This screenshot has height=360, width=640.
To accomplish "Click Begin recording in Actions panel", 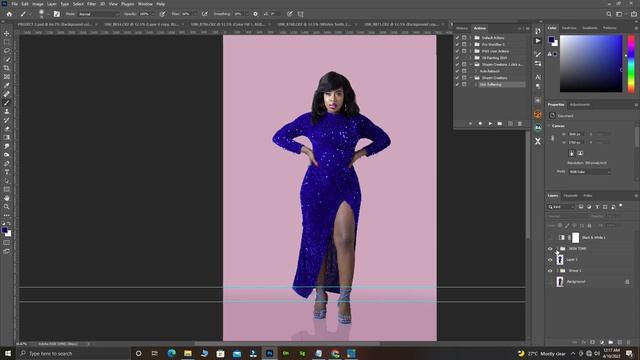I will [x=480, y=123].
